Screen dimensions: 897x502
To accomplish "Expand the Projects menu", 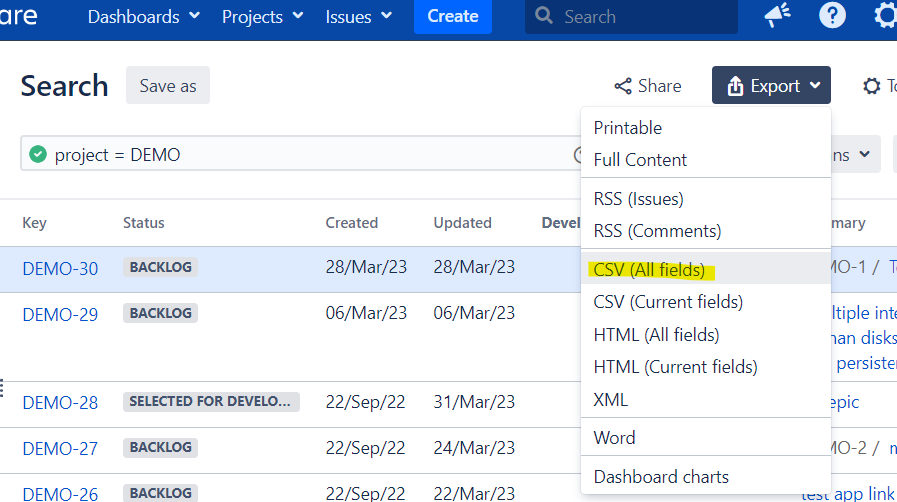I will click(262, 17).
